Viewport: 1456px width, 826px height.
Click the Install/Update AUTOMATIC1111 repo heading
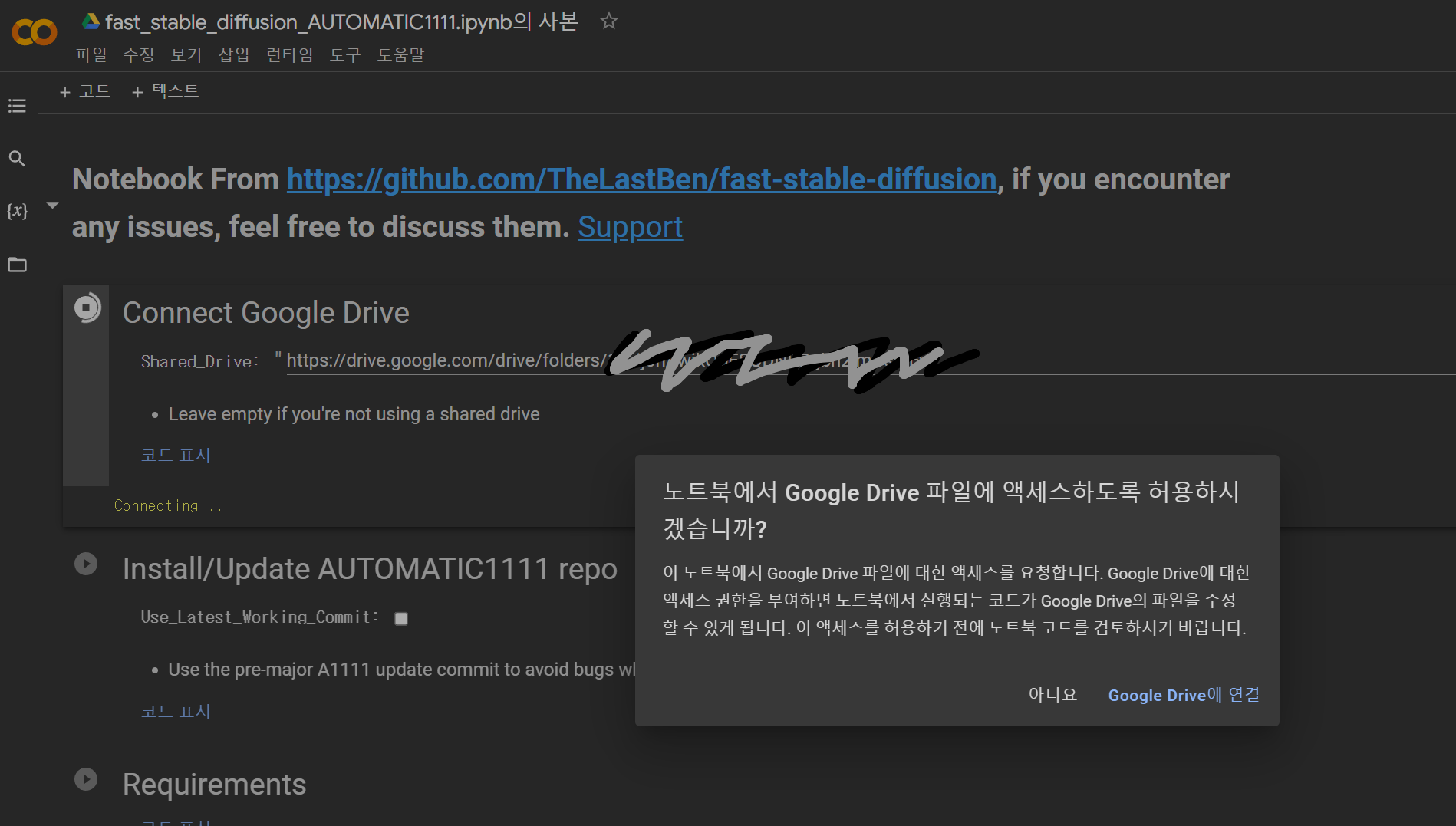(x=370, y=569)
